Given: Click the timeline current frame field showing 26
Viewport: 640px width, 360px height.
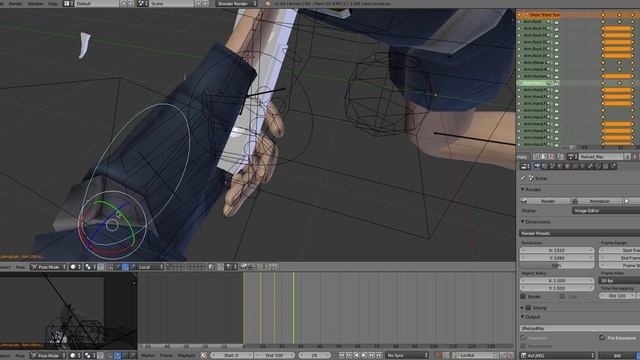Looking at the screenshot, I should pyautogui.click(x=315, y=356).
